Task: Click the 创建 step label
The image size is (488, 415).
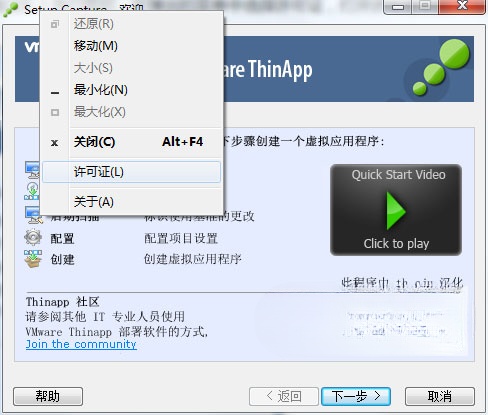Action: point(62,259)
